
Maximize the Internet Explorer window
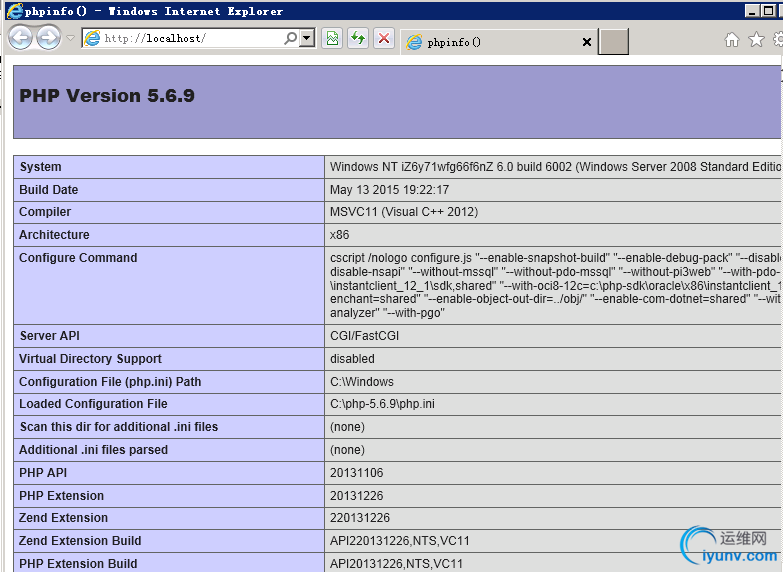(769, 10)
